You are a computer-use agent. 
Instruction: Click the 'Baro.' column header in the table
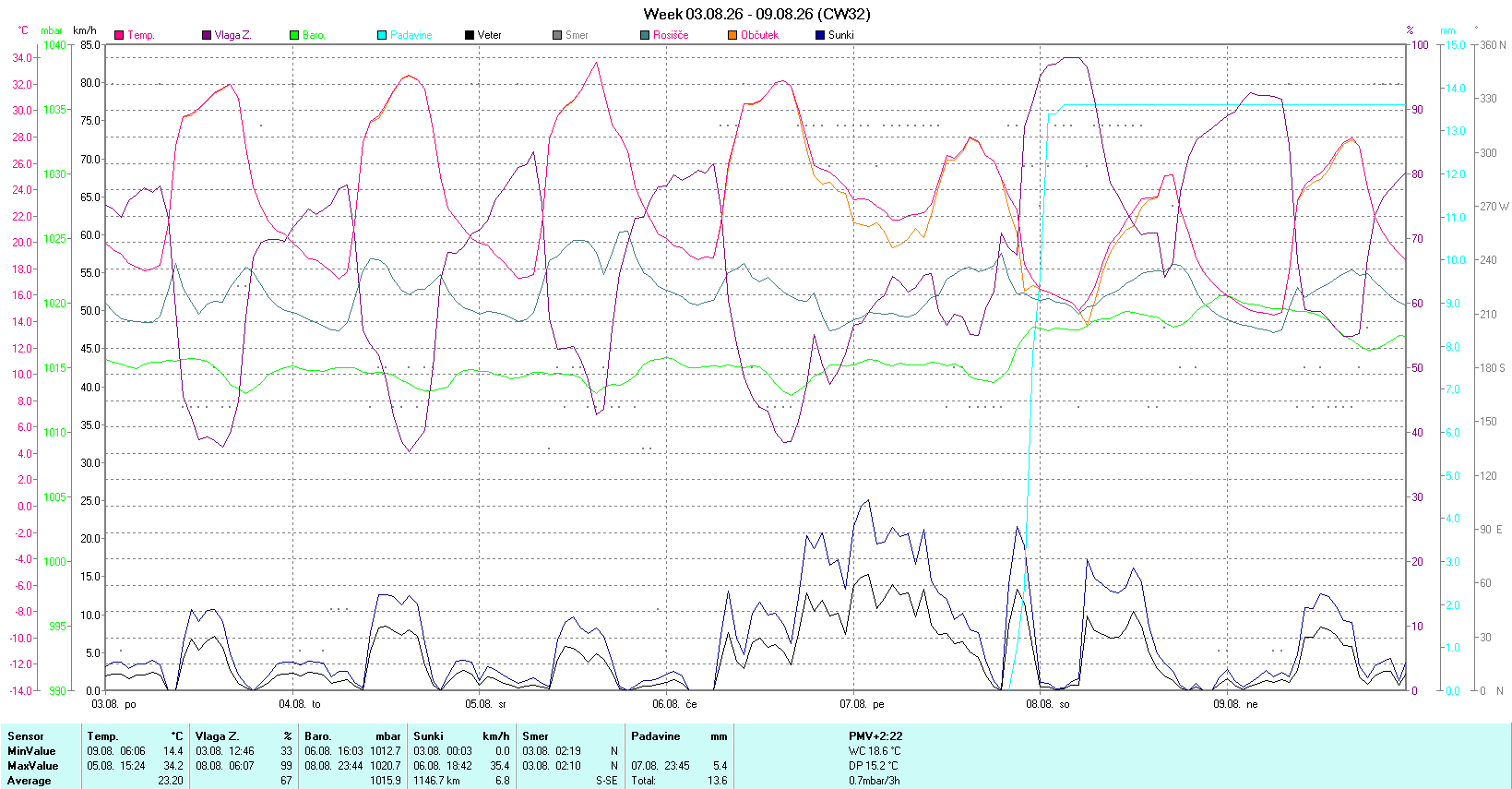318,736
